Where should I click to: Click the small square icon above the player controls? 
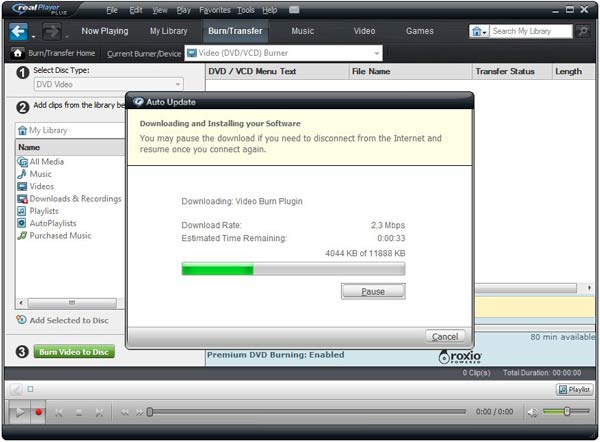[30, 389]
